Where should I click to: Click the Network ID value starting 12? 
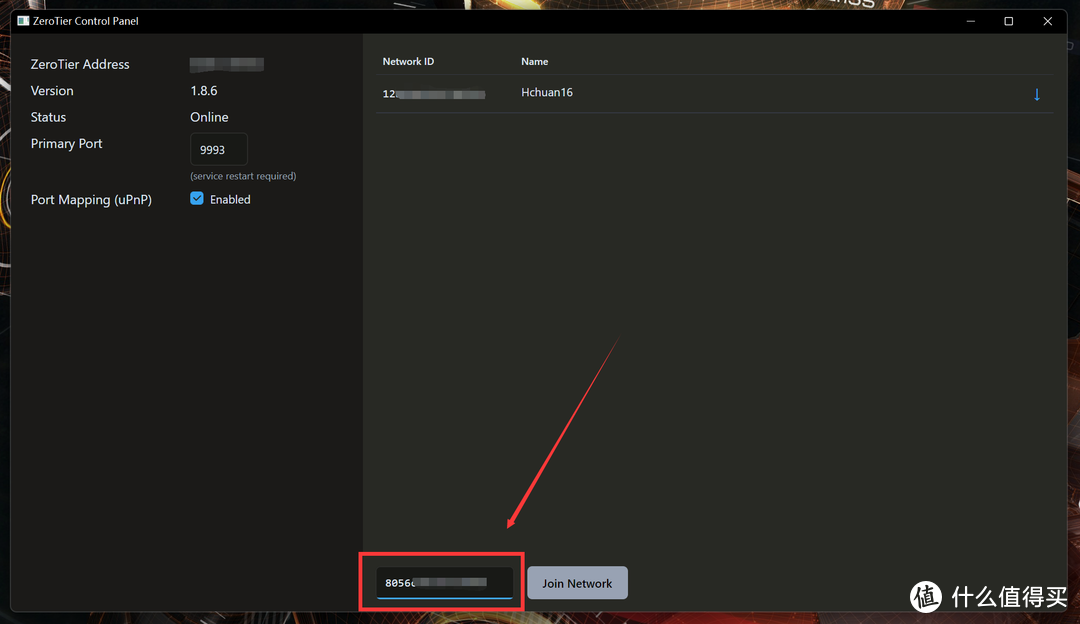pyautogui.click(x=434, y=94)
